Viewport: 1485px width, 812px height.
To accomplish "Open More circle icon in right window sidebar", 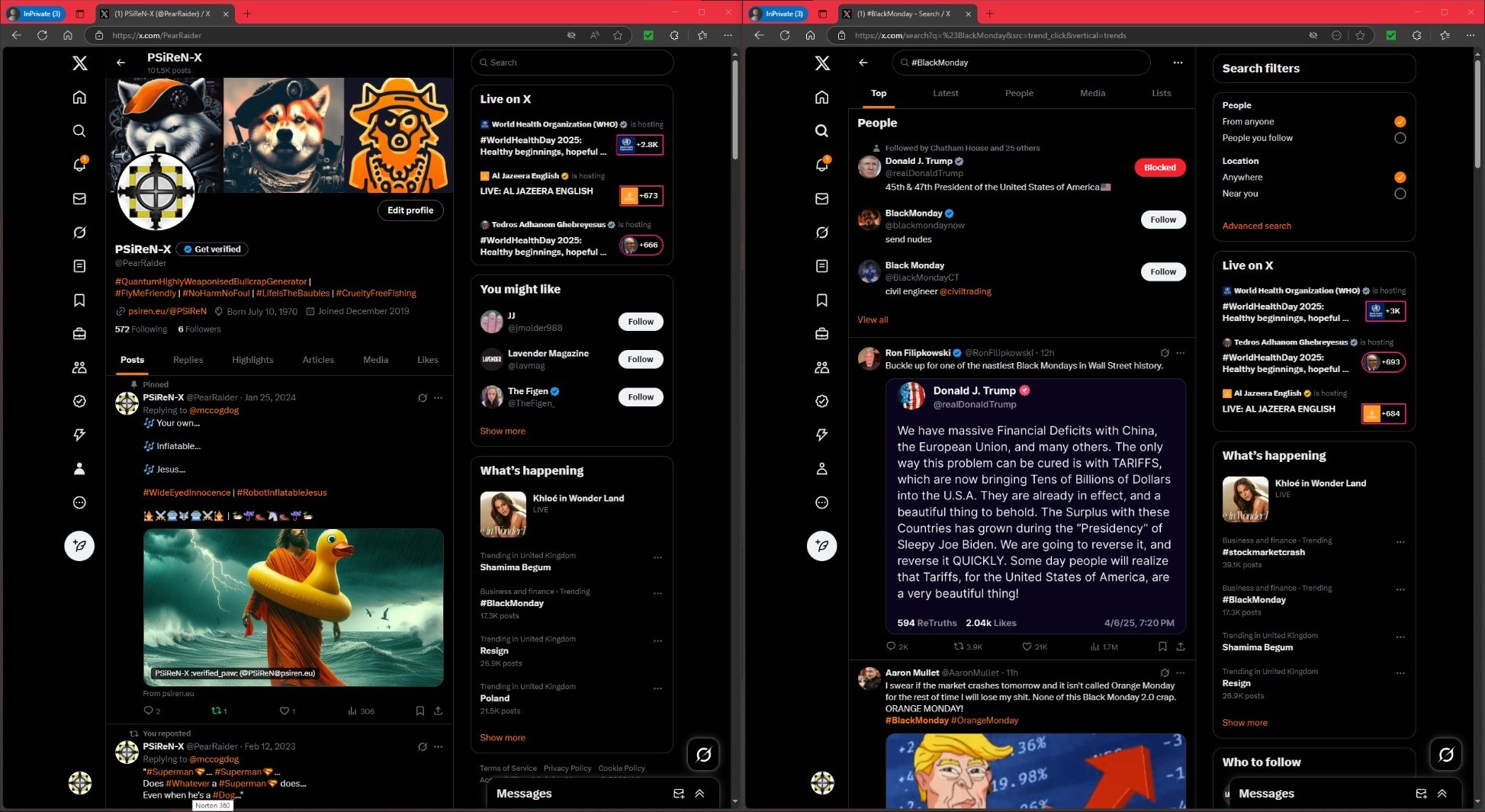I will click(822, 502).
